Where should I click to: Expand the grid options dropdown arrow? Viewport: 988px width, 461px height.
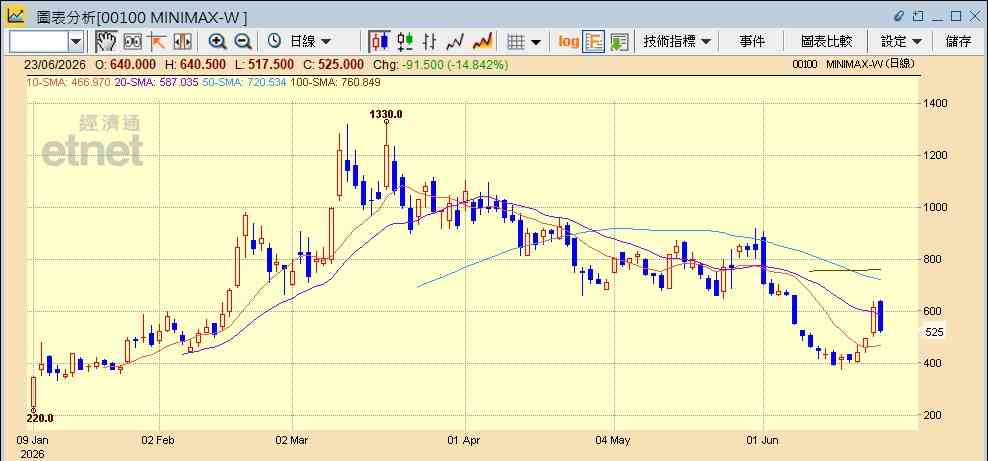click(x=536, y=42)
